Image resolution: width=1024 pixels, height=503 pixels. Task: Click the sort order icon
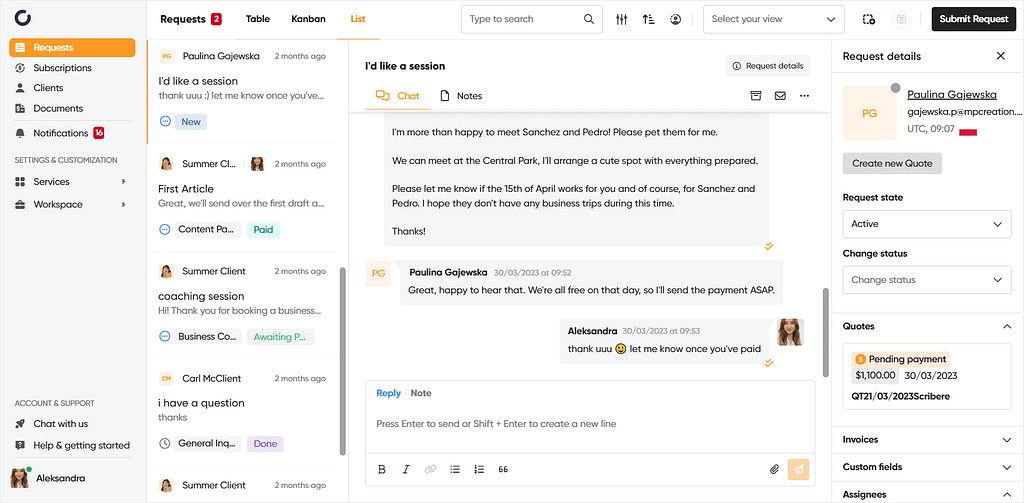(x=648, y=20)
